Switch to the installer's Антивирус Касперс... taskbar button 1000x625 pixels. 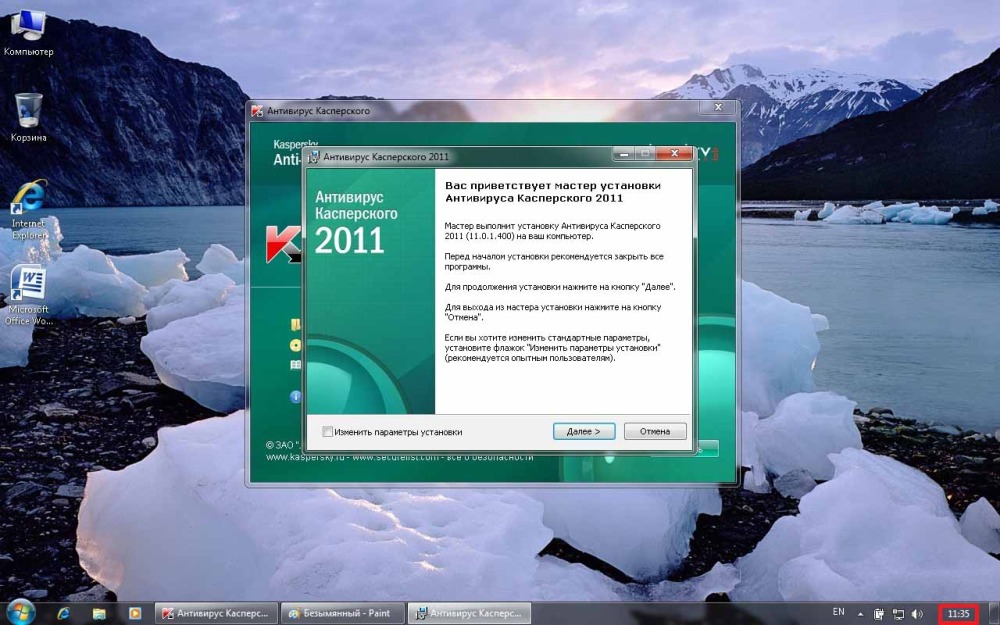(469, 614)
